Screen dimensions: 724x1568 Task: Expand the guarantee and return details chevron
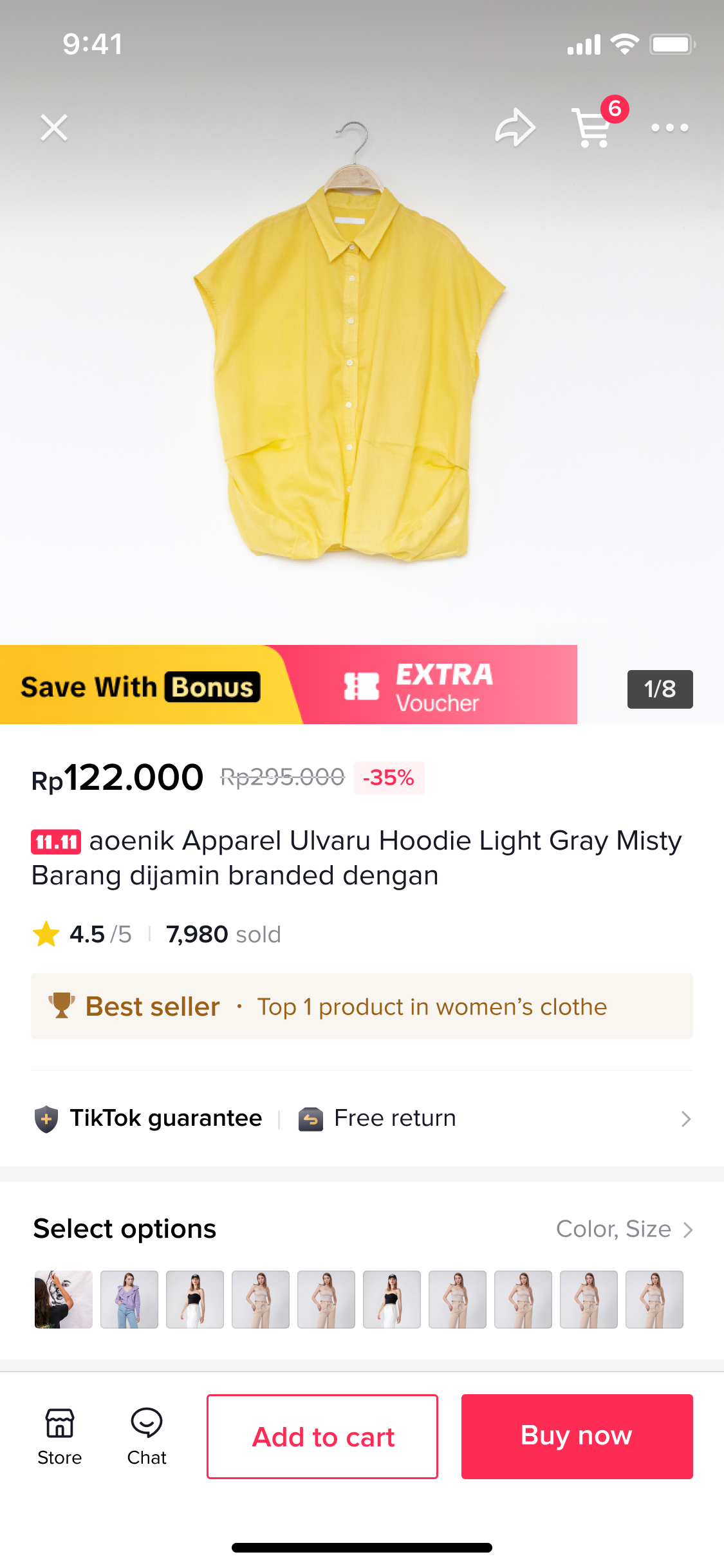coord(685,1119)
